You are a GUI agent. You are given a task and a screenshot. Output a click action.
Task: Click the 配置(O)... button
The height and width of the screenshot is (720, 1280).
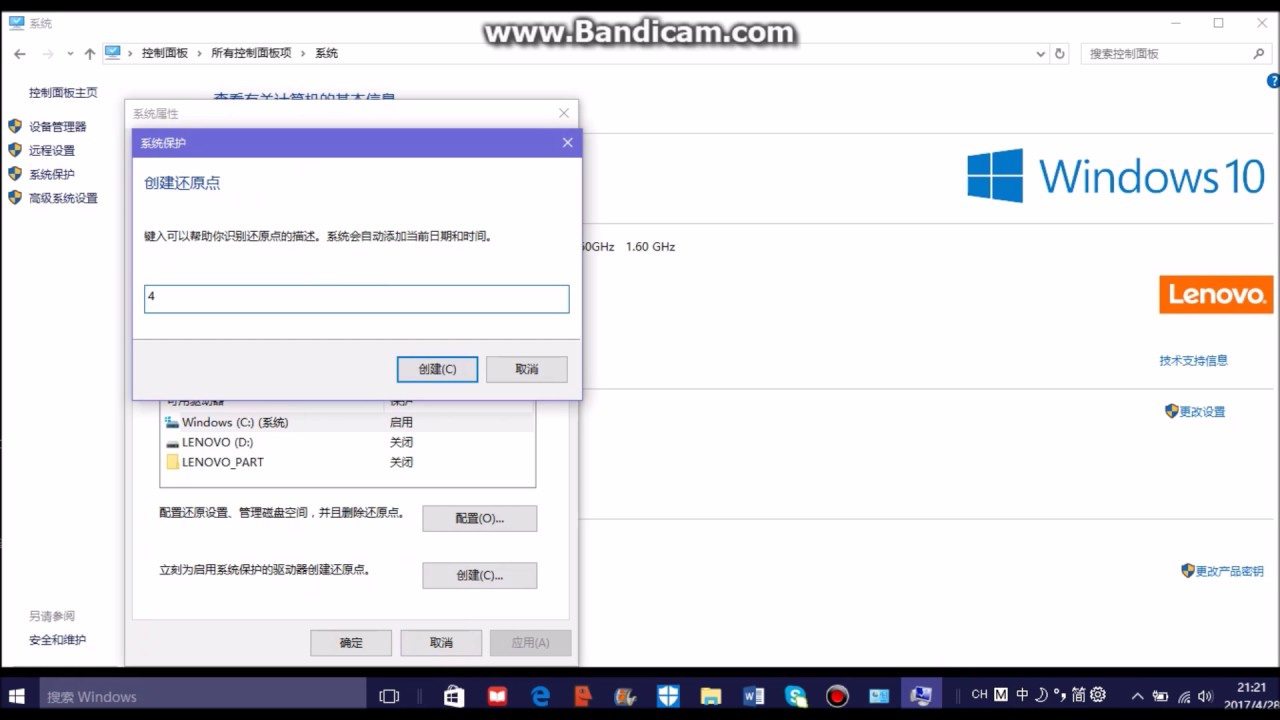pos(480,518)
